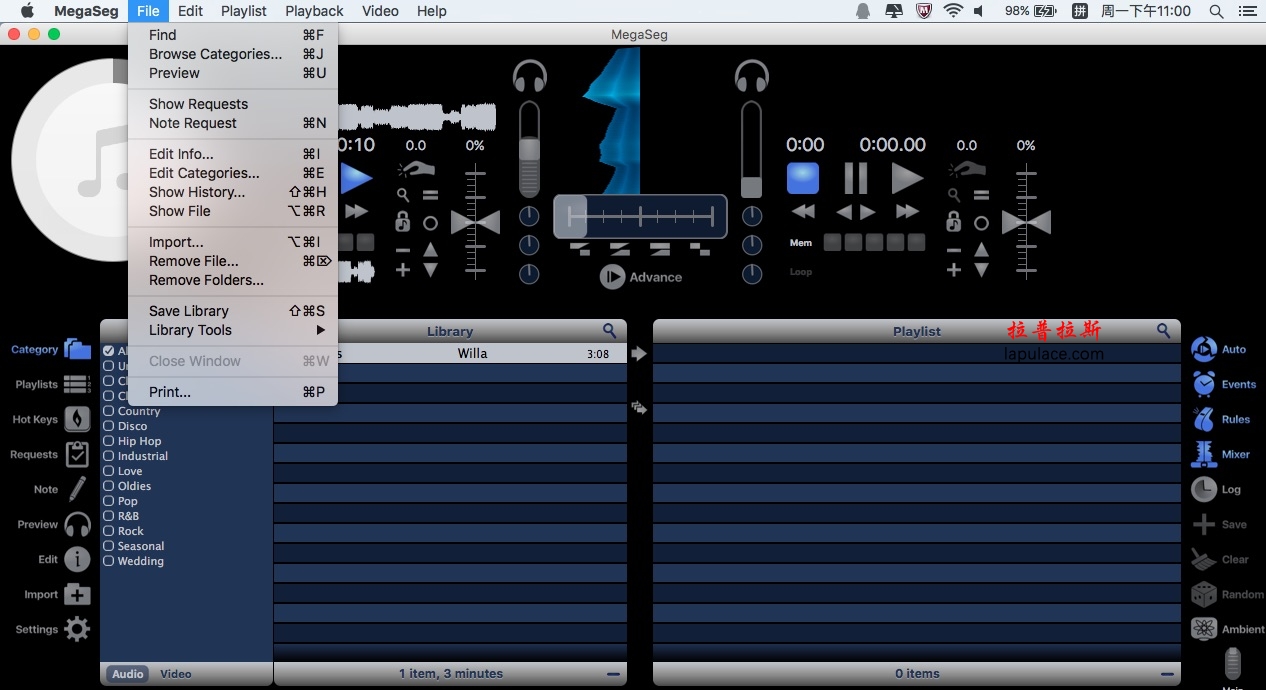
Task: Click the right deck headphones cue icon
Action: (751, 77)
